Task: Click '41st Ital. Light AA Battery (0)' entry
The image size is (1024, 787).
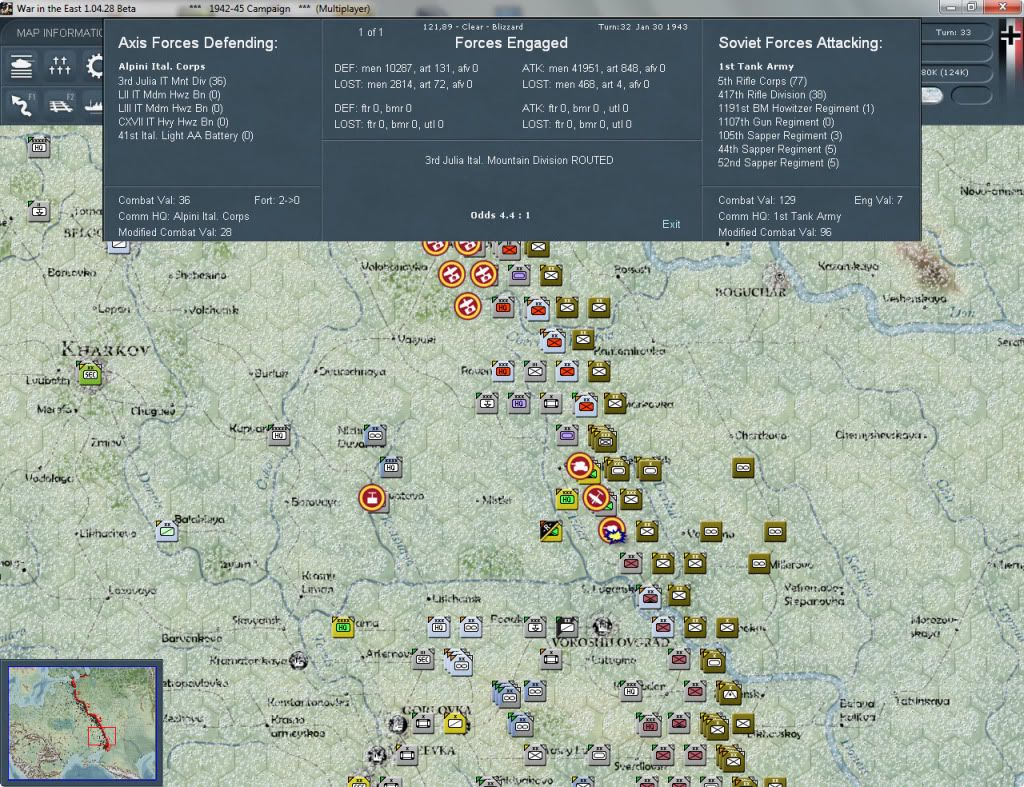Action: point(185,136)
